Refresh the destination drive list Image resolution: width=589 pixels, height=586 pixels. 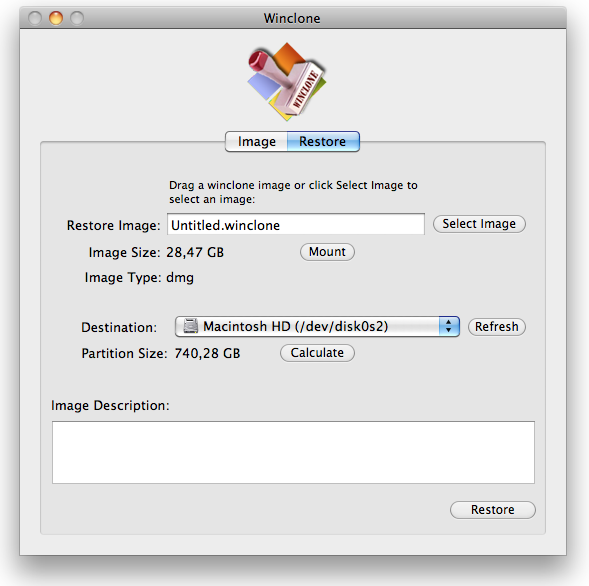click(497, 326)
